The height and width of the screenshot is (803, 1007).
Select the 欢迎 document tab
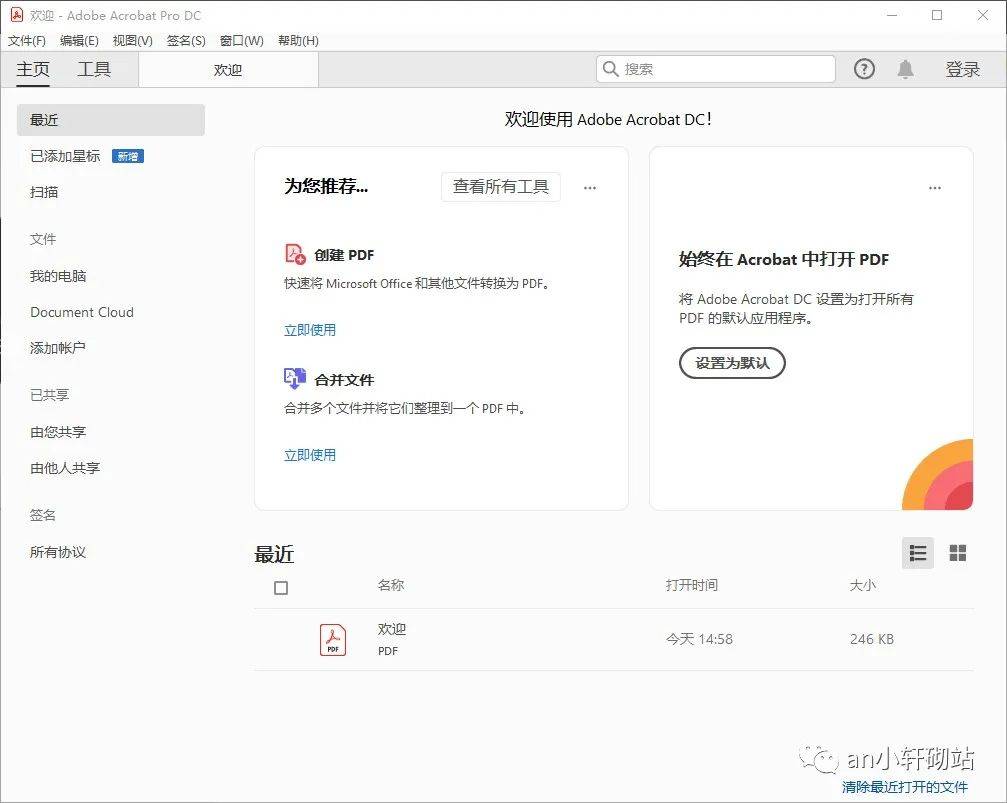click(228, 69)
